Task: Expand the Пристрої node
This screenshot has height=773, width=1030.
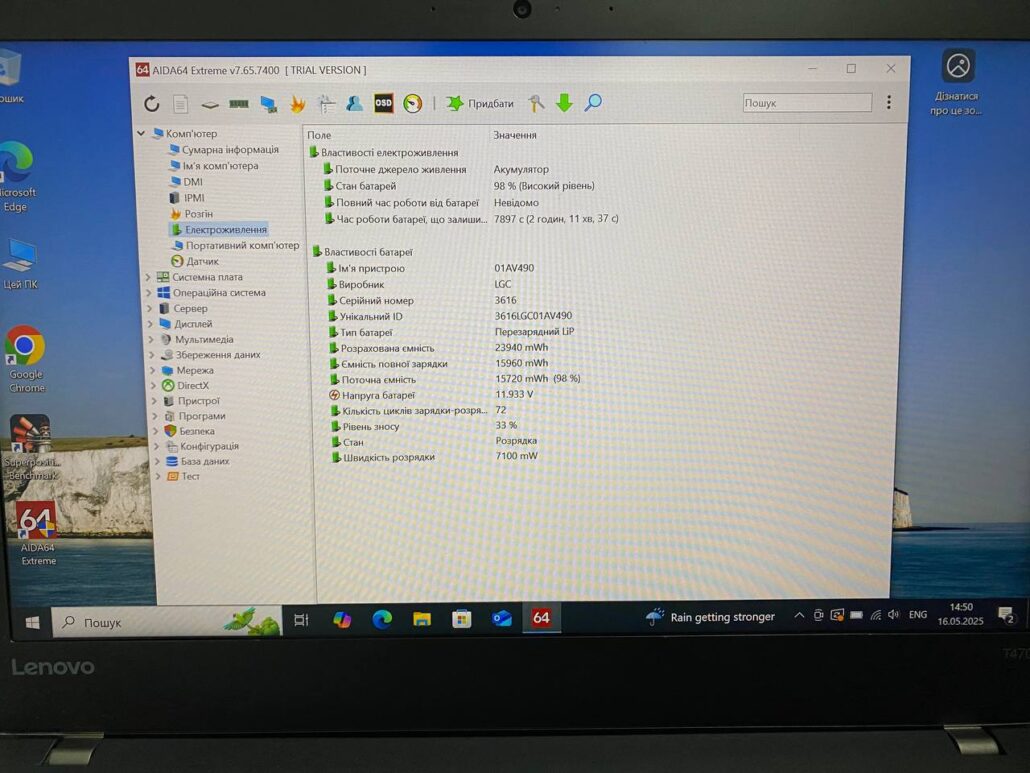Action: click(x=155, y=401)
